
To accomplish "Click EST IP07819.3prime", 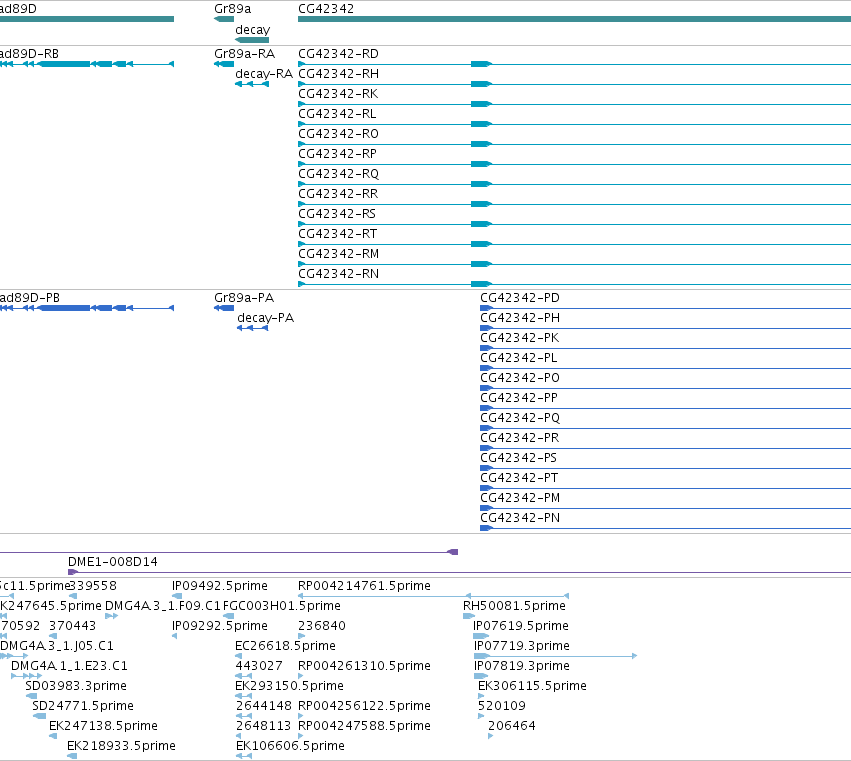I will 522,666.
